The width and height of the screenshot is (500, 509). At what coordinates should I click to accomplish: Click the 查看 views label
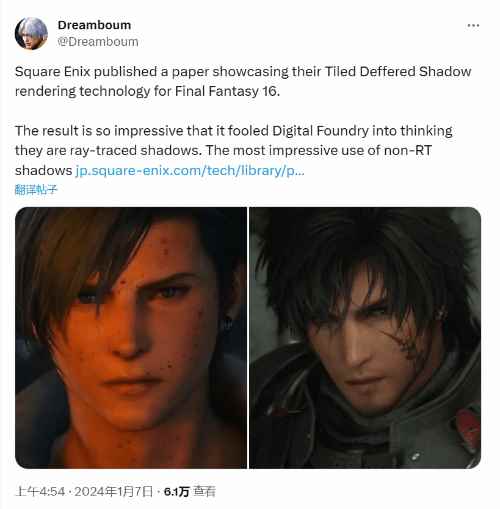click(204, 491)
